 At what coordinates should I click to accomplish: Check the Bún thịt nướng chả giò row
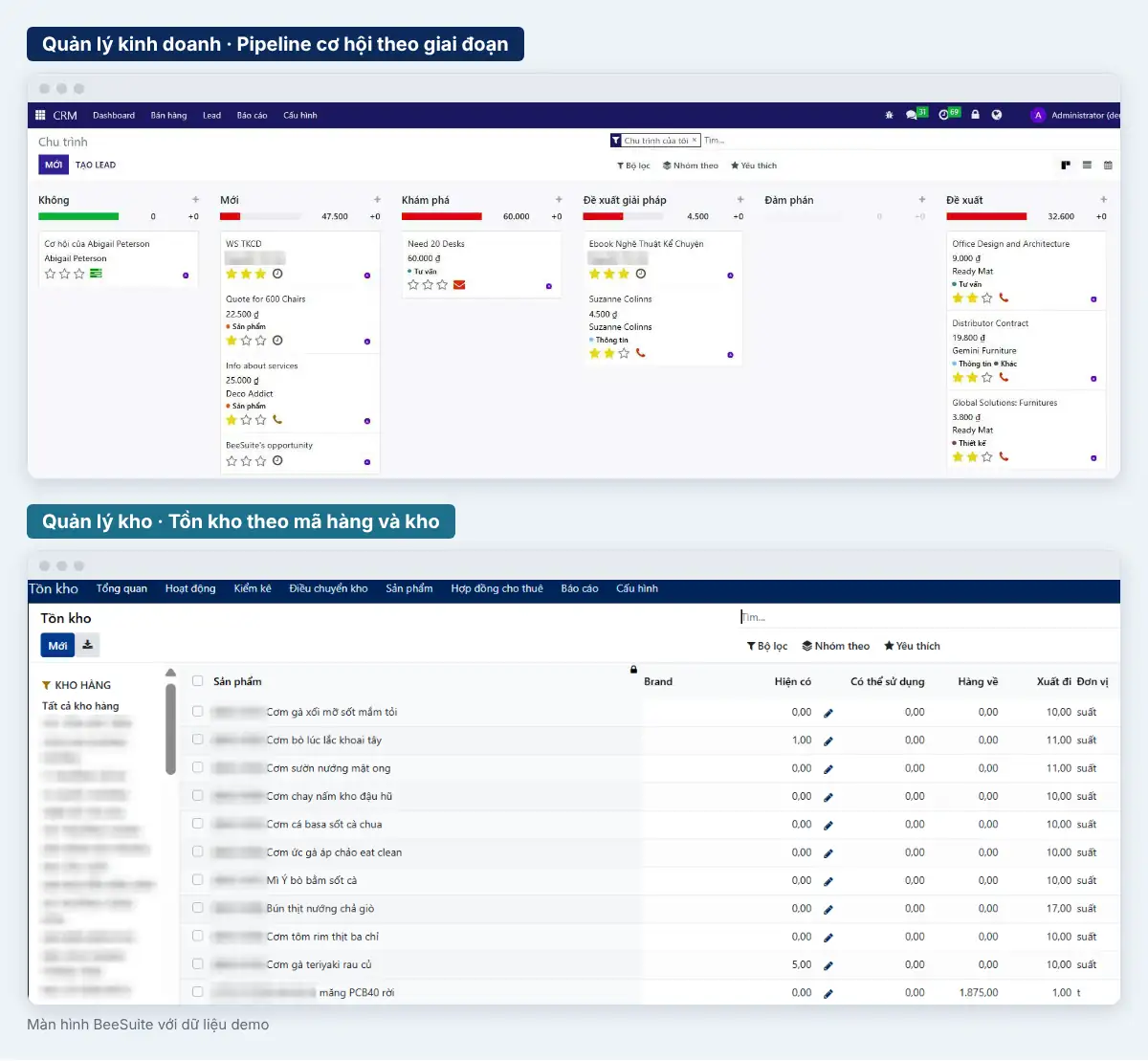click(x=197, y=908)
